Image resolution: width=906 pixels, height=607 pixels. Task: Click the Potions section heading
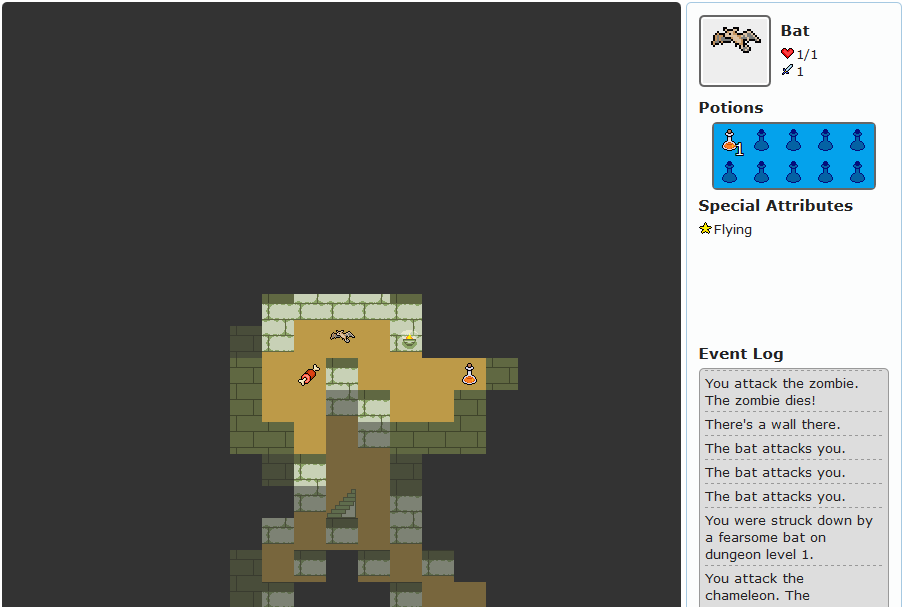(x=730, y=108)
